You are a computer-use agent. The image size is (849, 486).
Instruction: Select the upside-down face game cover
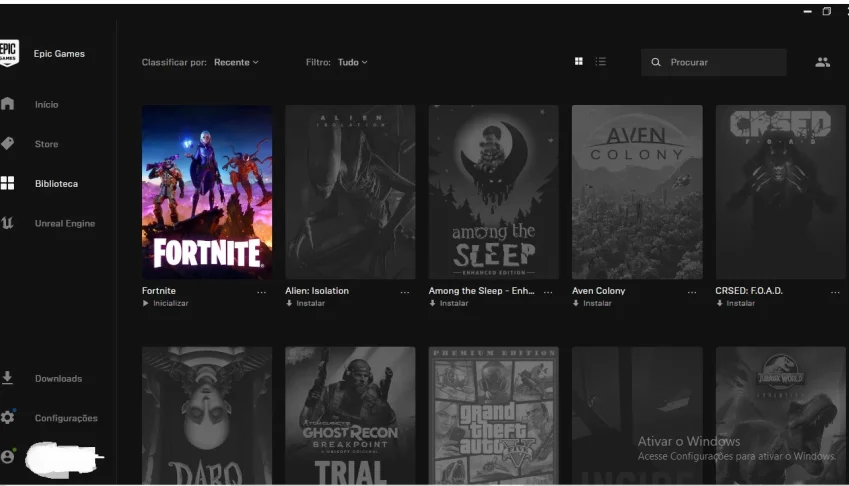[x=207, y=416]
